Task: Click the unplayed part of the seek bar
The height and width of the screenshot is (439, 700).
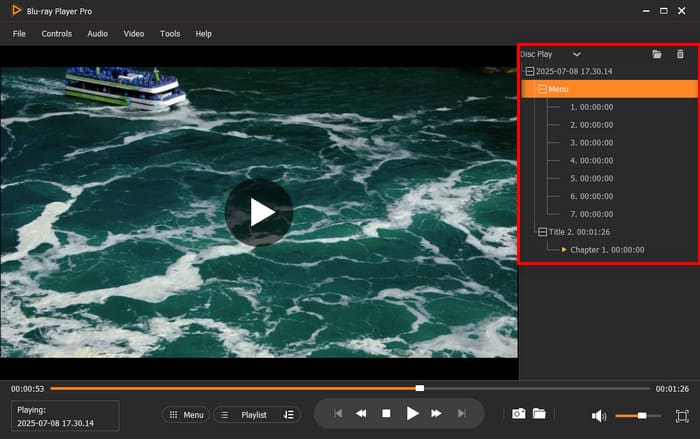Action: point(537,389)
